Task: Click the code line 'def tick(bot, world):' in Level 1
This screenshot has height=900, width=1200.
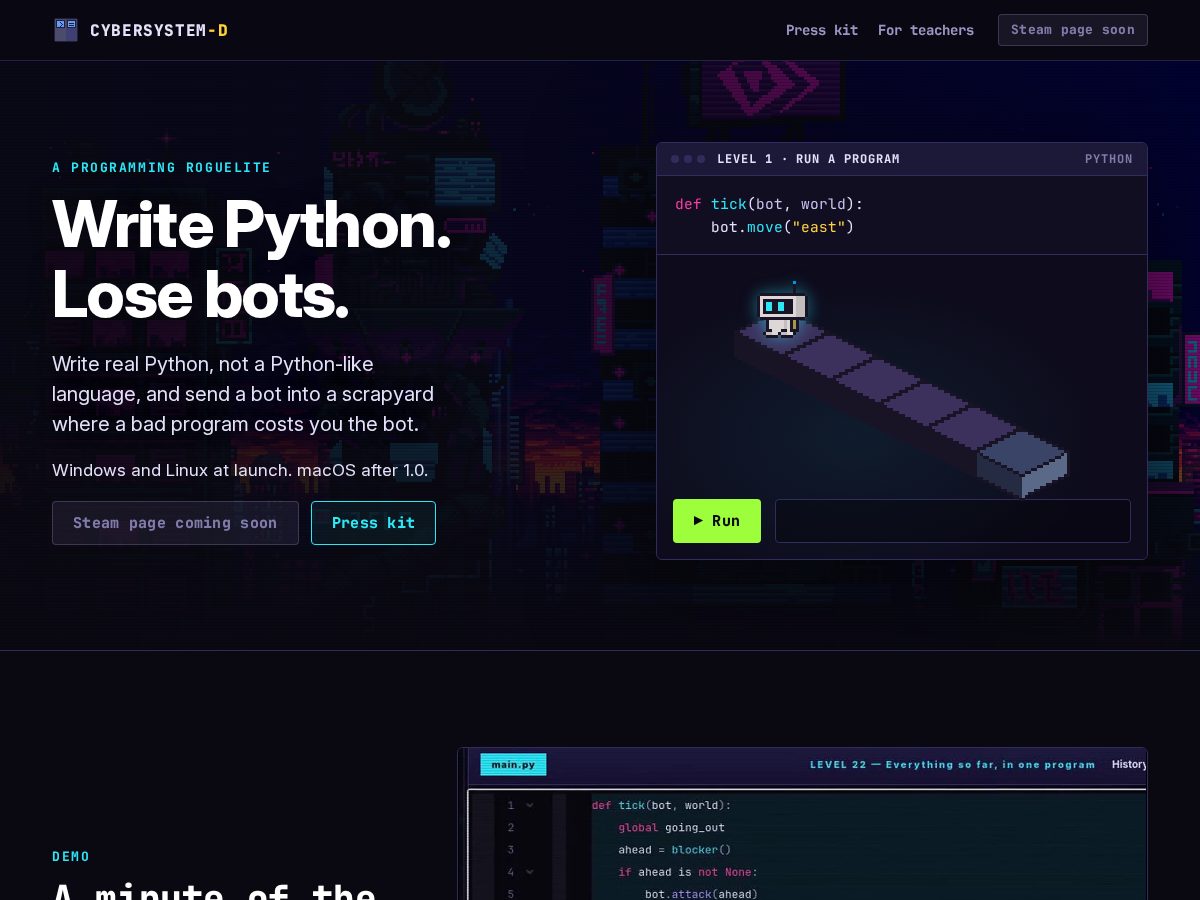Action: coord(769,204)
